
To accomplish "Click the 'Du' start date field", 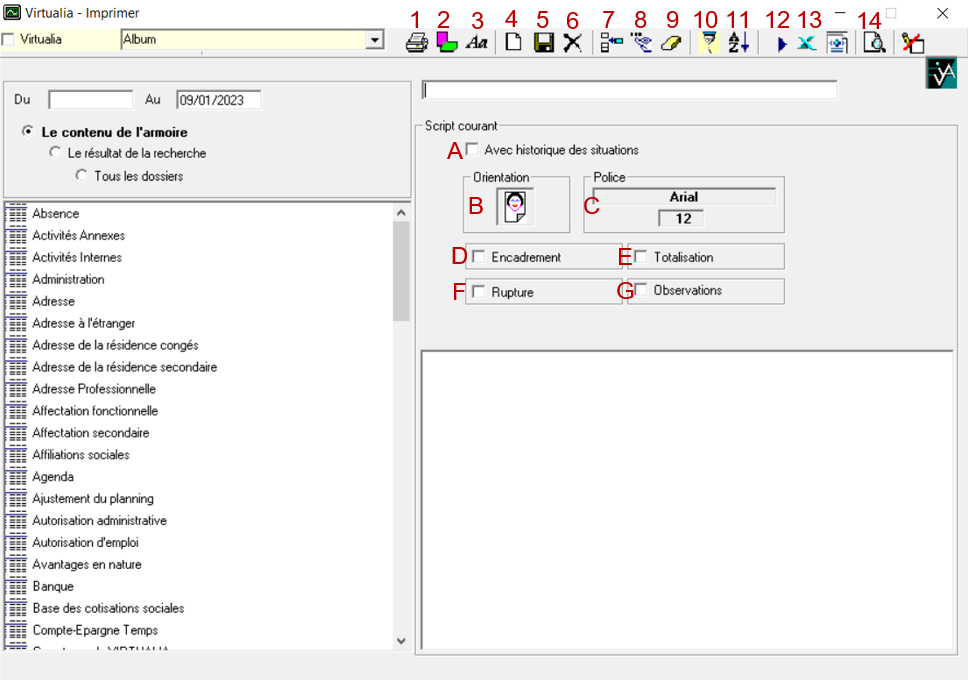I will coord(90,100).
